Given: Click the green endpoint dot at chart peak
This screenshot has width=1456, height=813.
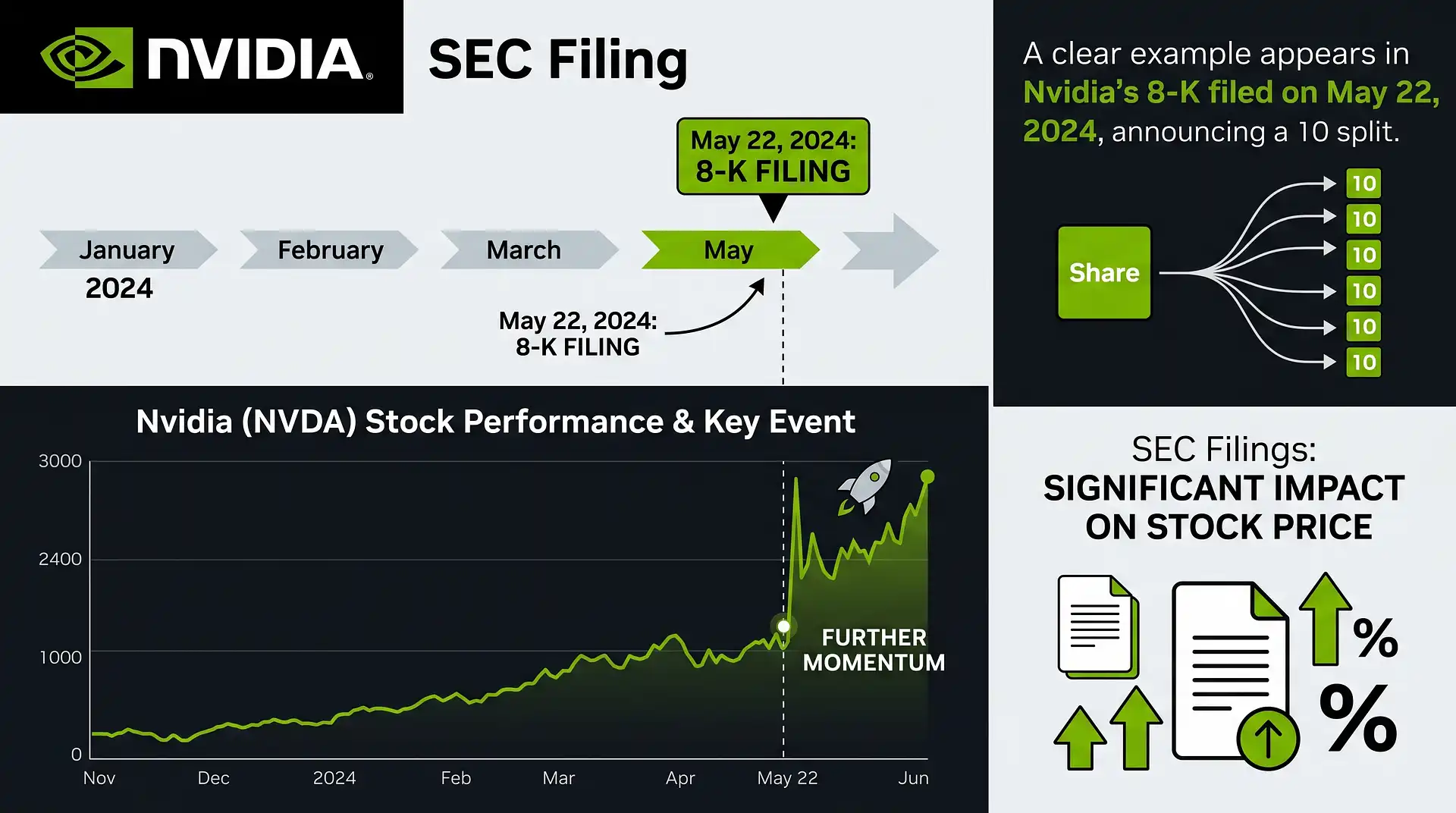Looking at the screenshot, I should [x=927, y=476].
